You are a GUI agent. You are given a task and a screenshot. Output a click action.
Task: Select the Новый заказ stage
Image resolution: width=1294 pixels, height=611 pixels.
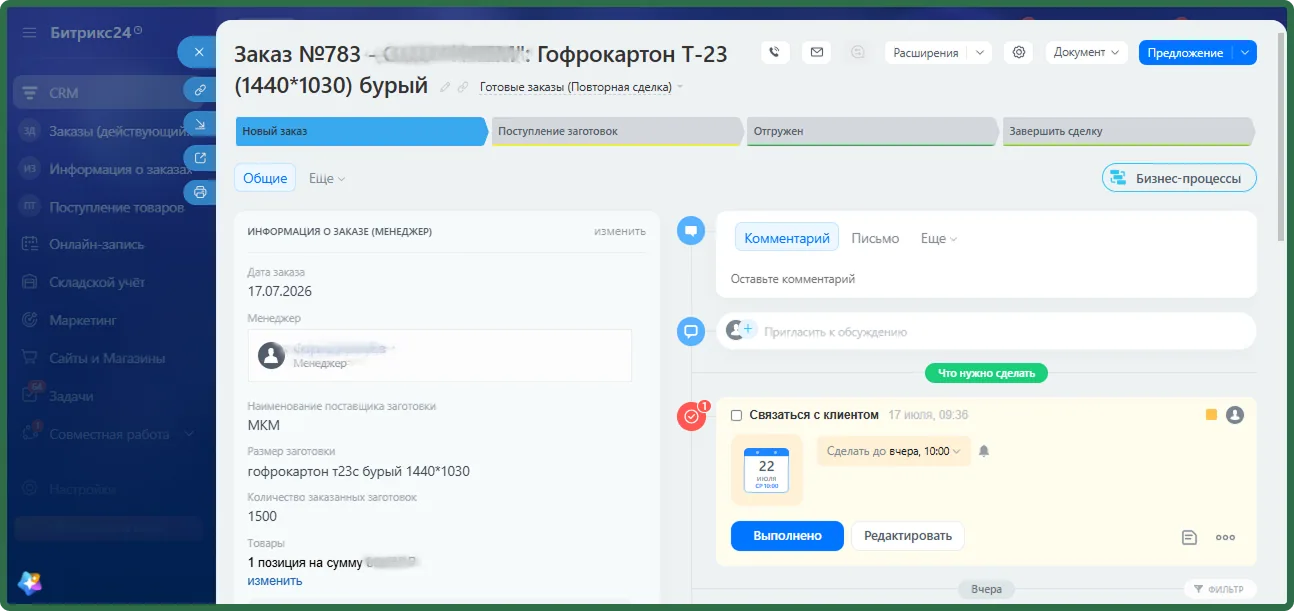362,131
